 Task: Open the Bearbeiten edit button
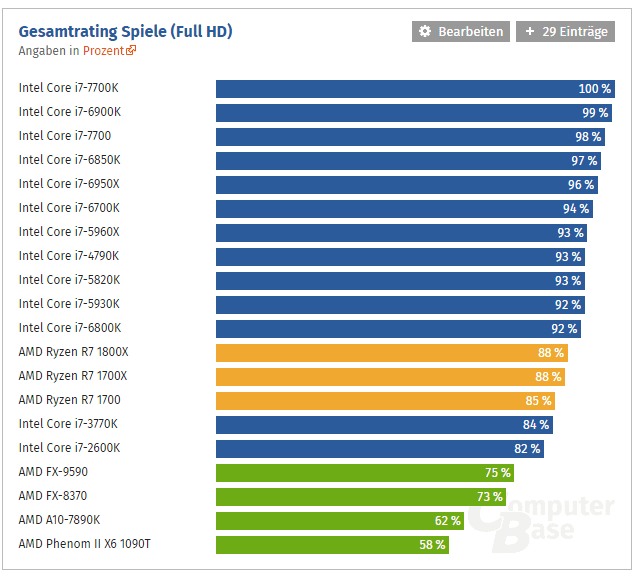pyautogui.click(x=460, y=32)
